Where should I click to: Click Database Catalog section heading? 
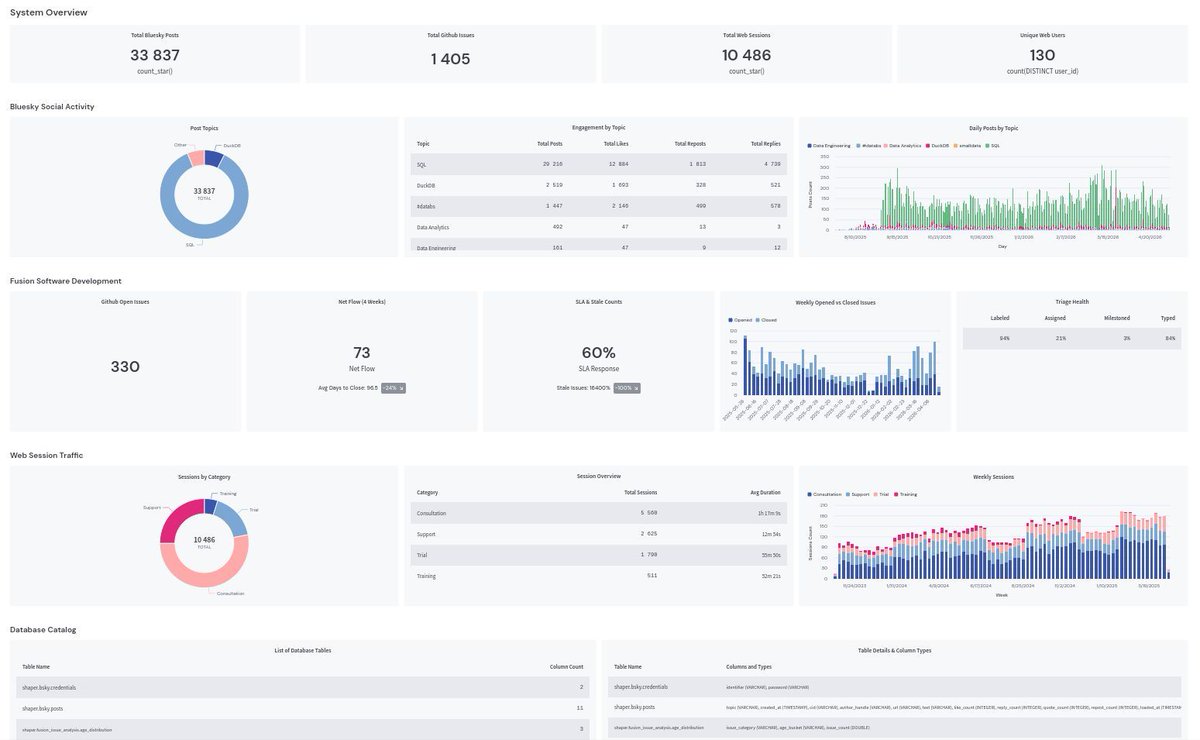[x=43, y=630]
